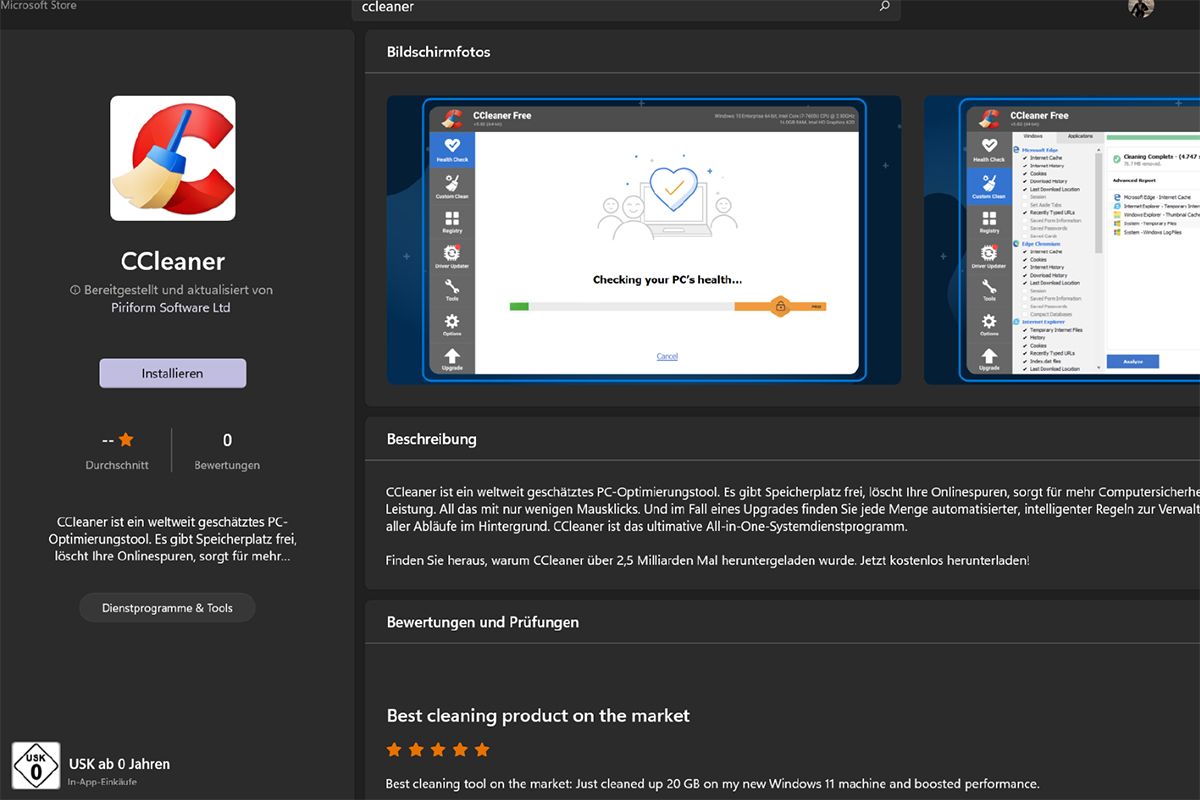Click the CCleaner app name heading
The height and width of the screenshot is (800, 1200).
click(173, 262)
